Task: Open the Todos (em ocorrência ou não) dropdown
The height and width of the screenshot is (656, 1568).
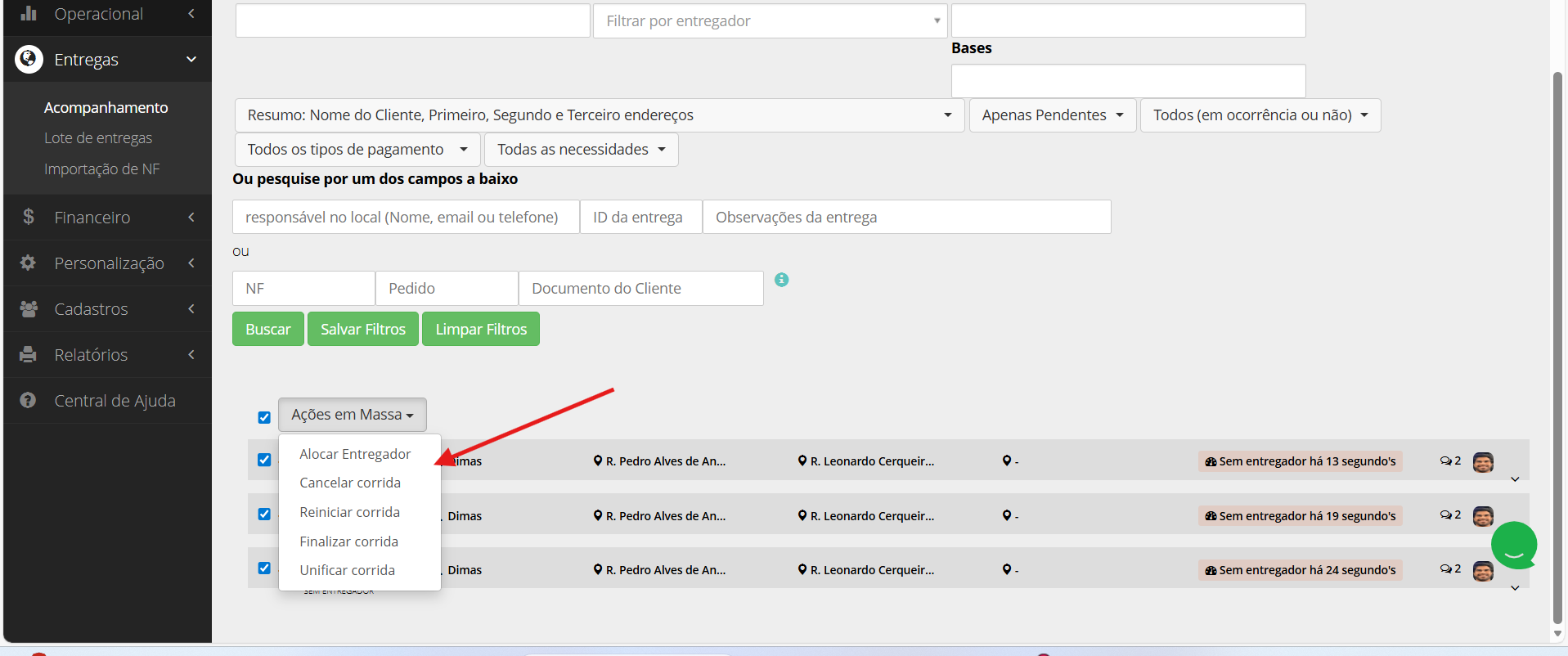Action: [1260, 115]
